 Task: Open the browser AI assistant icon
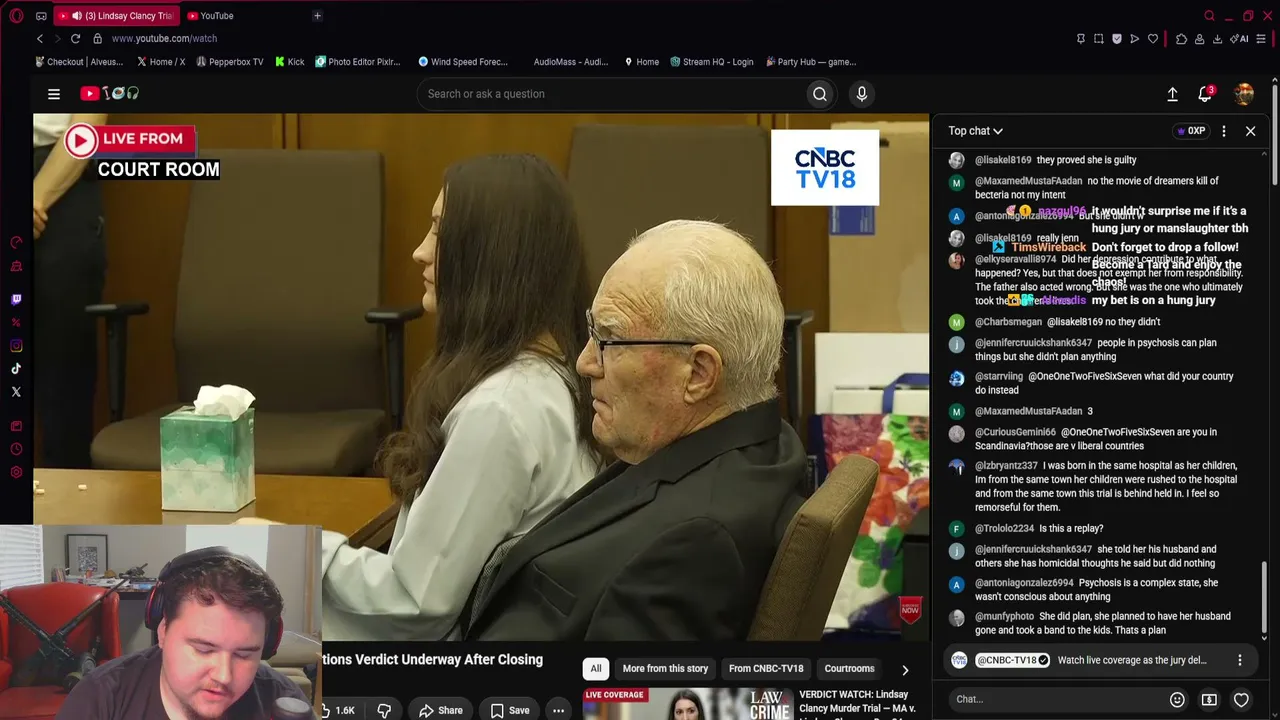tap(1241, 39)
